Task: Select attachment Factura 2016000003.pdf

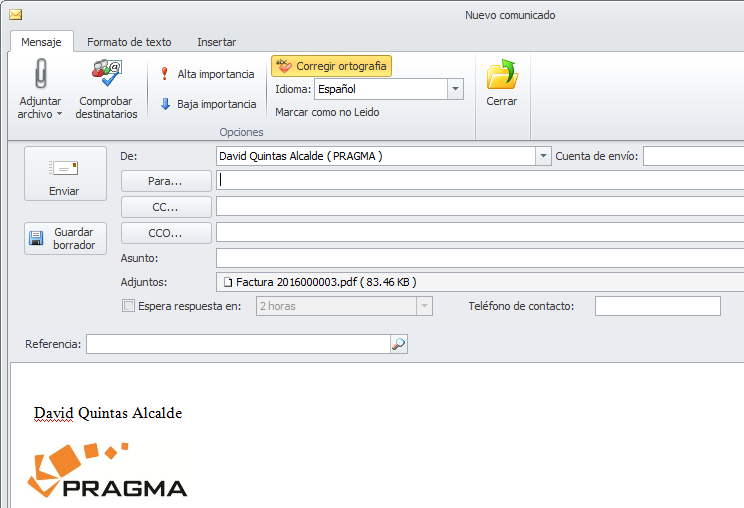Action: [x=321, y=282]
